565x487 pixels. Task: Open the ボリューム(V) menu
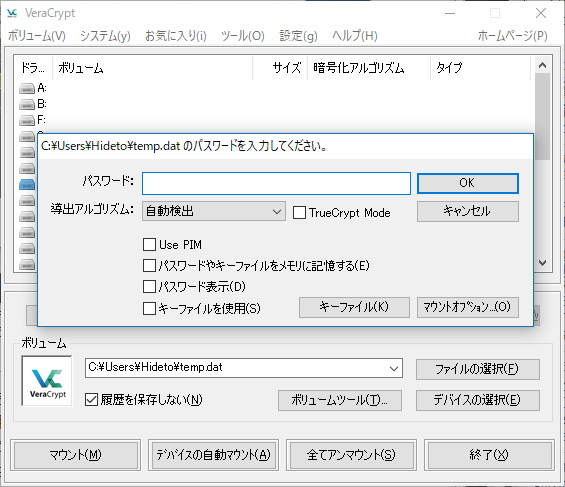pyautogui.click(x=37, y=36)
